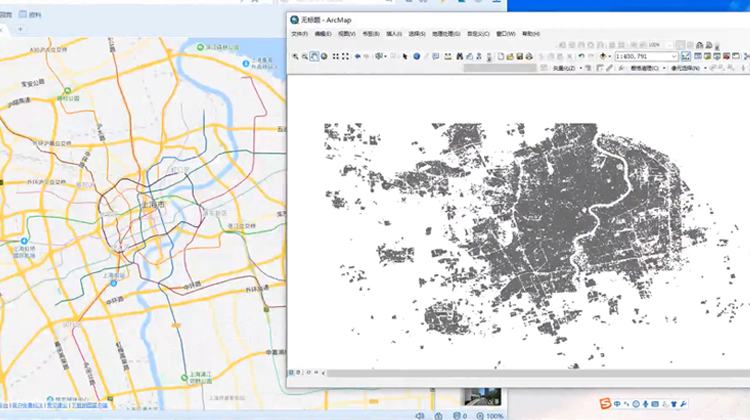Open the 地理处理(G) menu

click(x=447, y=33)
